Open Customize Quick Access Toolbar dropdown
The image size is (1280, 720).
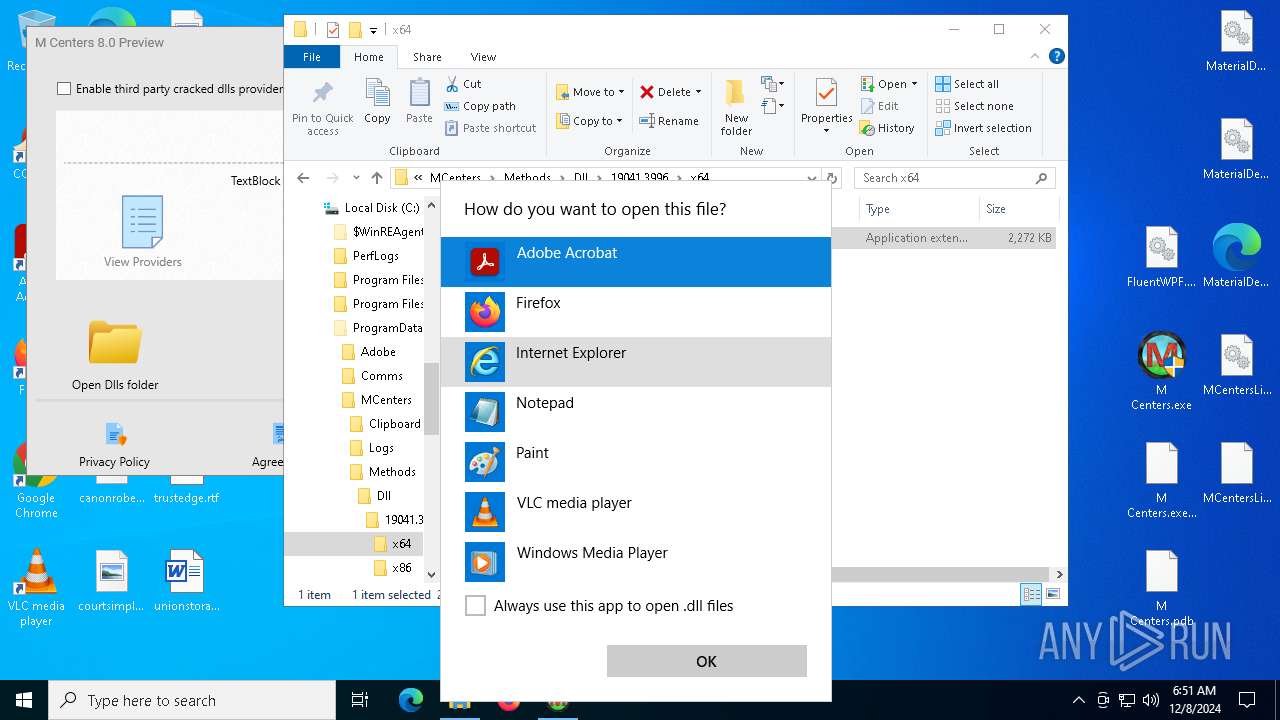[373, 31]
